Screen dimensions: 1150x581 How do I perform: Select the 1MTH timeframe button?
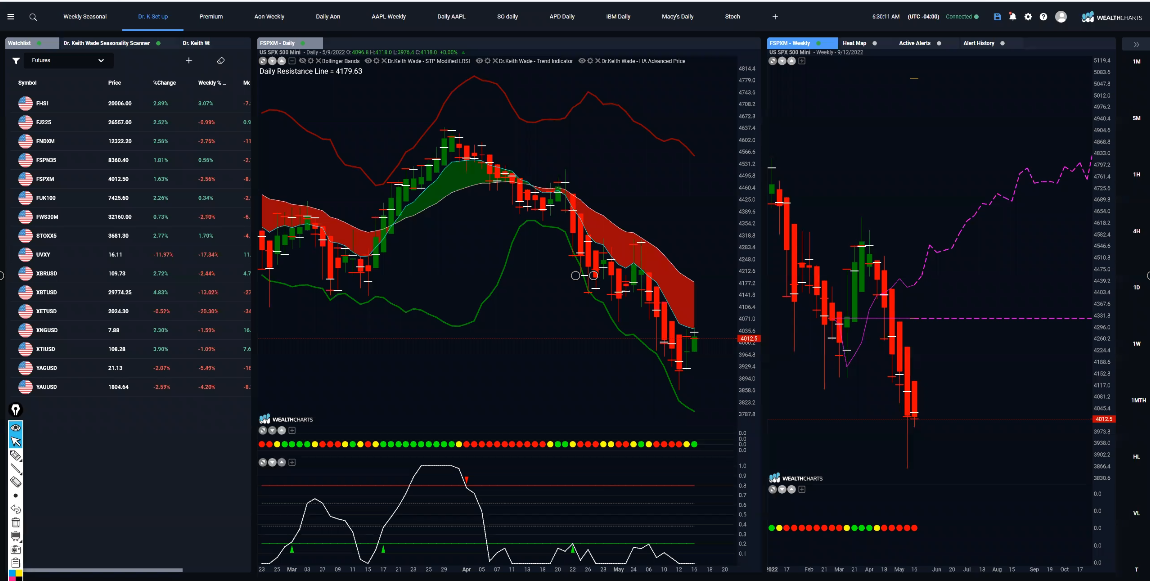pos(1136,401)
